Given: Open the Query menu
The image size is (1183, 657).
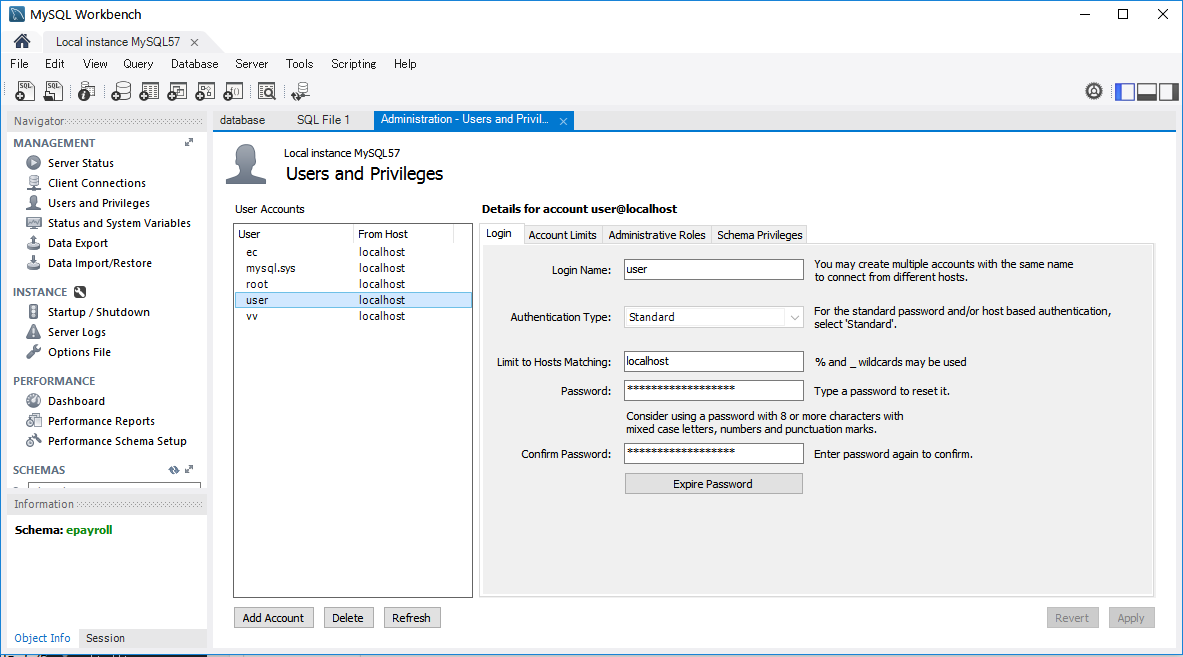Looking at the screenshot, I should coord(138,64).
